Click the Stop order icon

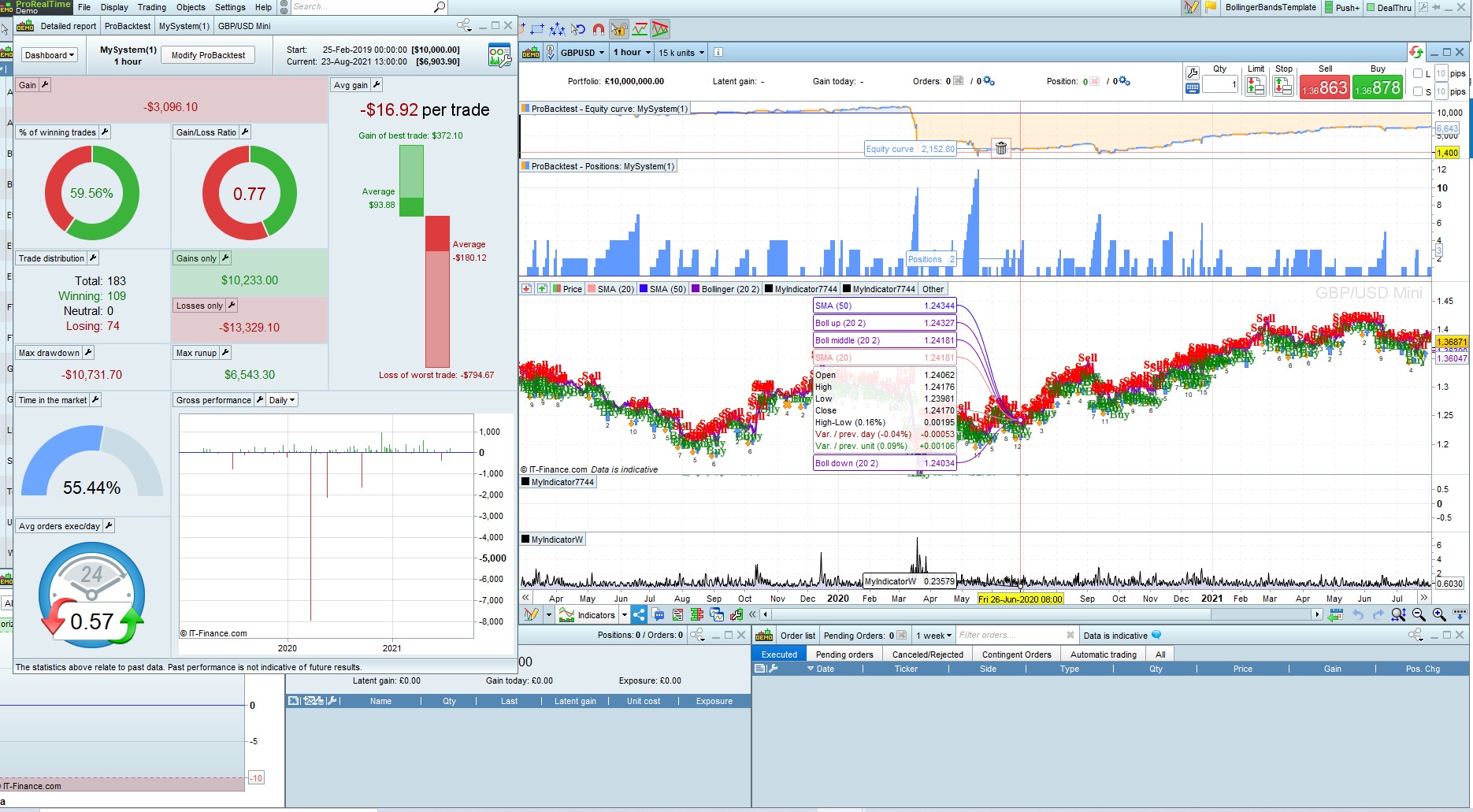1283,87
